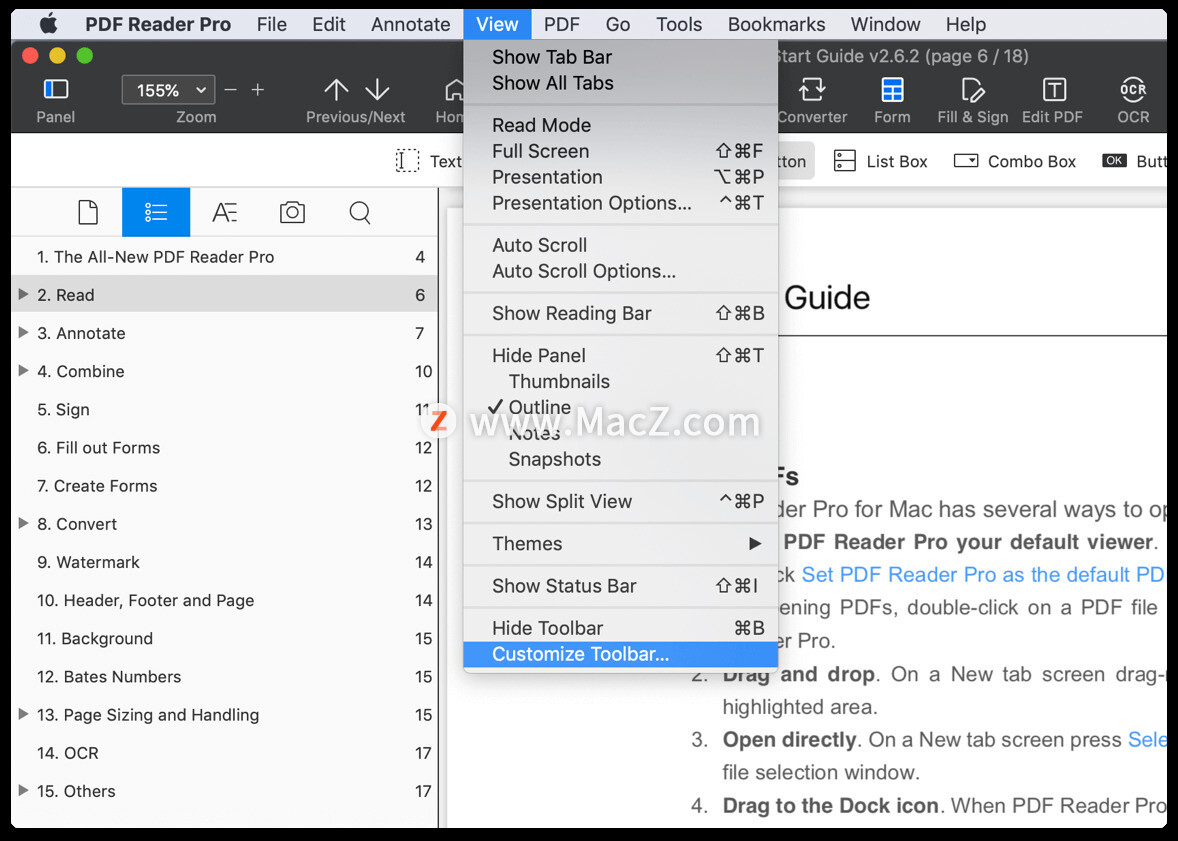Expand the '8. Convert' outline item
This screenshot has height=841, width=1178.
click(23, 523)
